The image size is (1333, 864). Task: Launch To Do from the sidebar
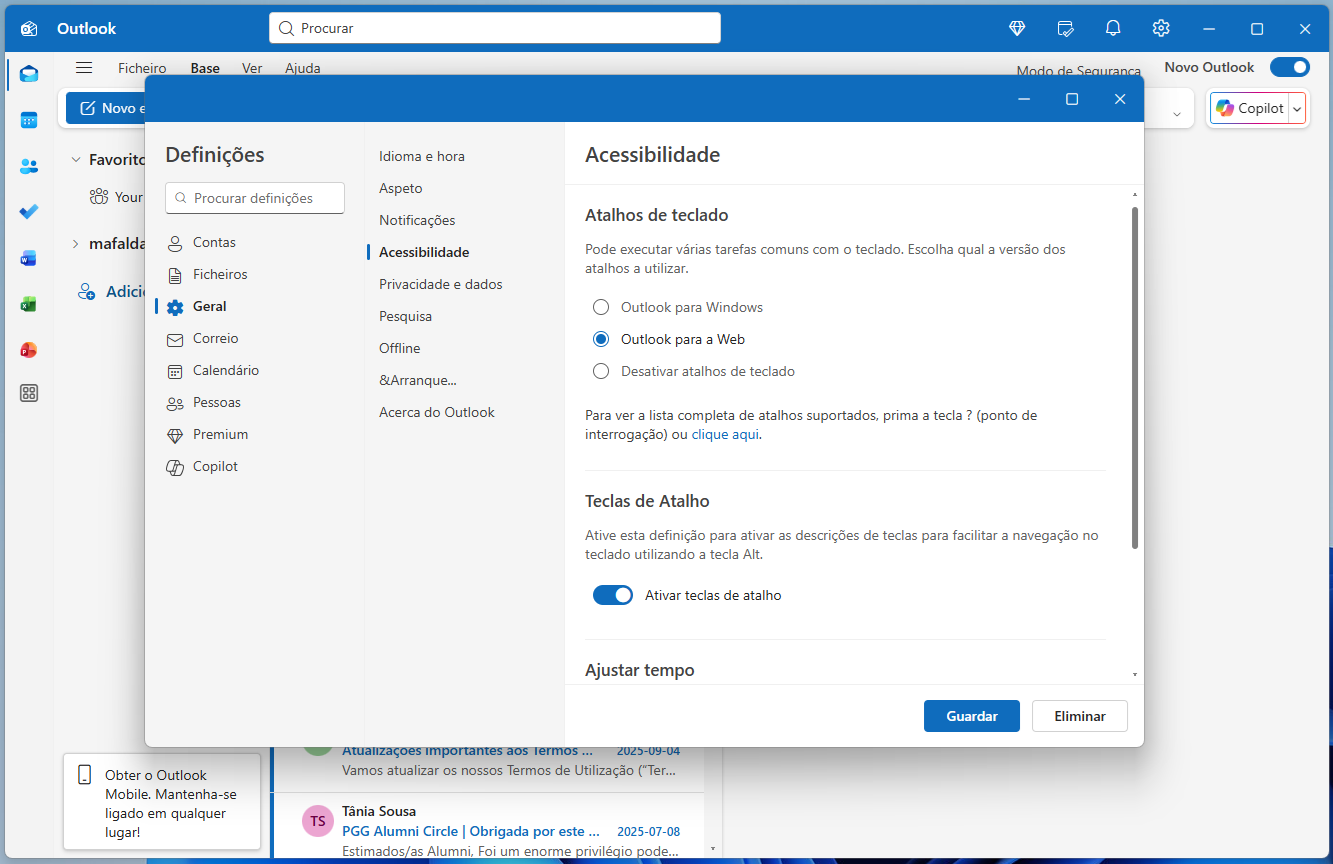coord(28,211)
